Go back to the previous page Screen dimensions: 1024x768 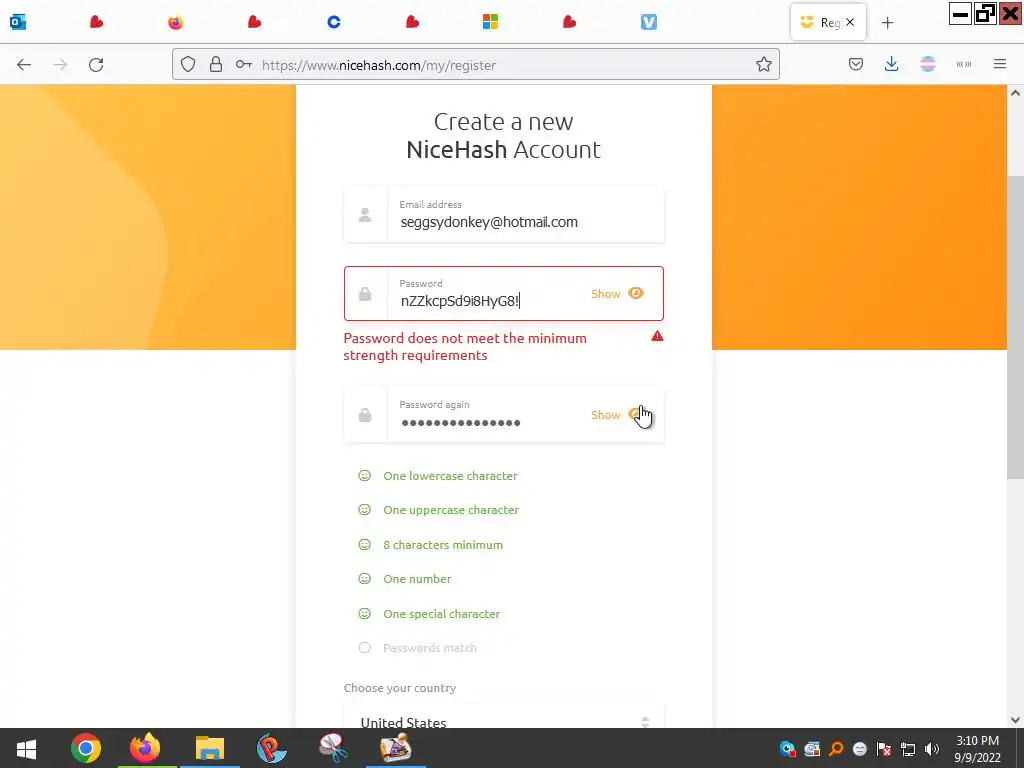(x=24, y=65)
